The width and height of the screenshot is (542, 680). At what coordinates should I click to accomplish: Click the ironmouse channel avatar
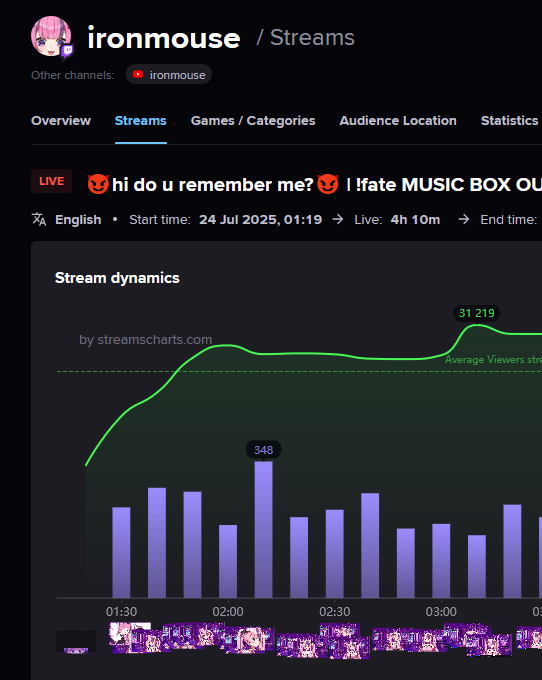pos(51,36)
